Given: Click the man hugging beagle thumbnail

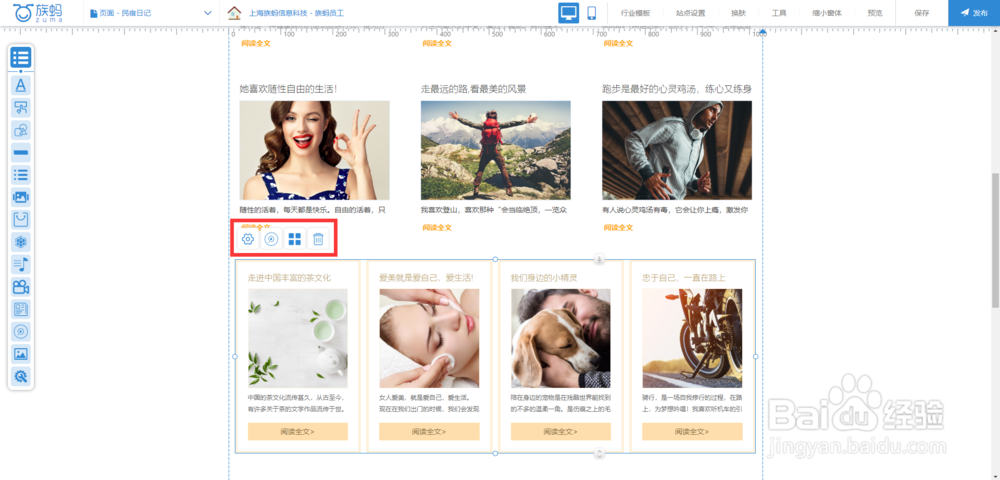Looking at the screenshot, I should pos(561,338).
